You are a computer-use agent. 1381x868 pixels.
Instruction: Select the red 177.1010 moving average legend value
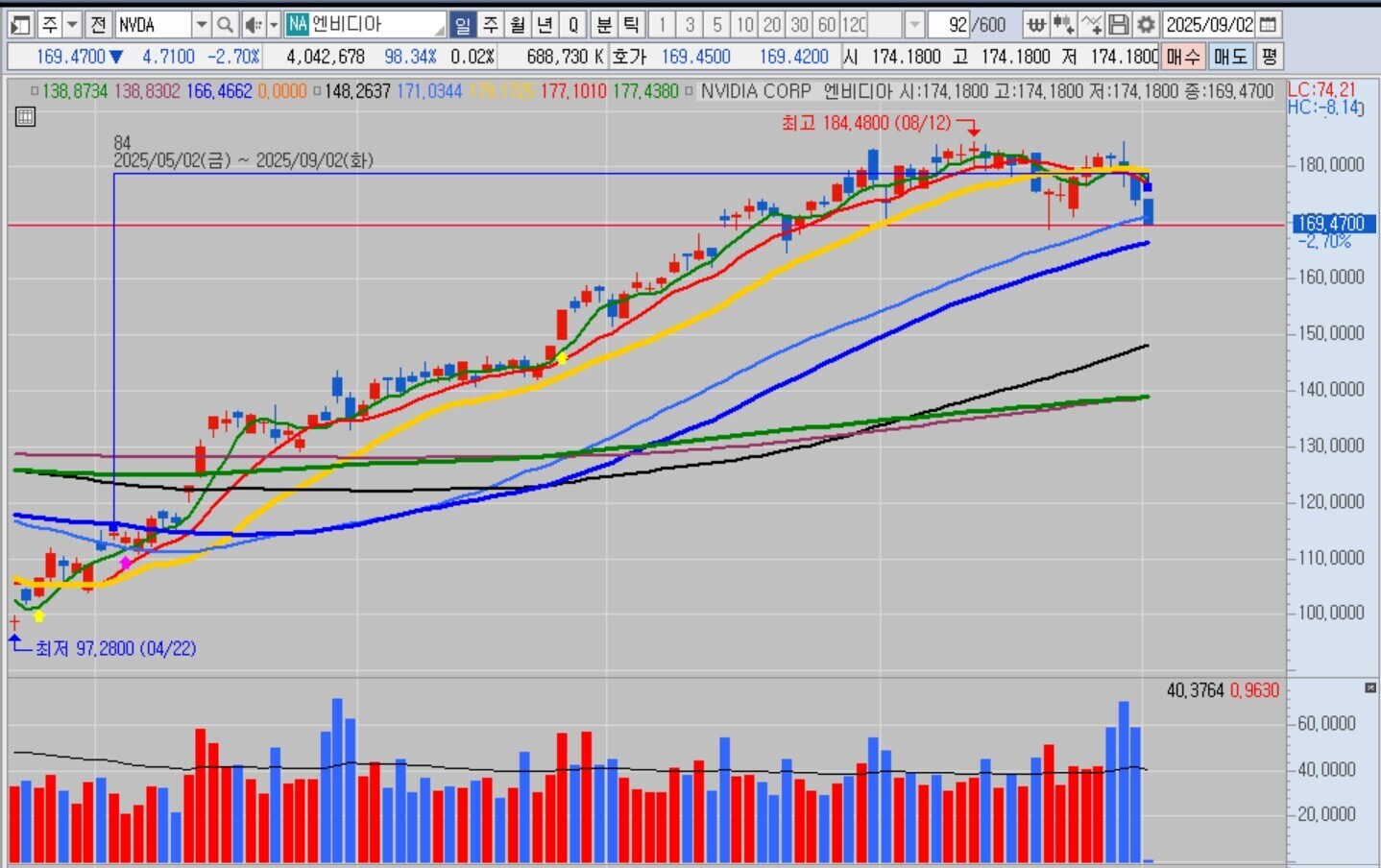pos(573,91)
